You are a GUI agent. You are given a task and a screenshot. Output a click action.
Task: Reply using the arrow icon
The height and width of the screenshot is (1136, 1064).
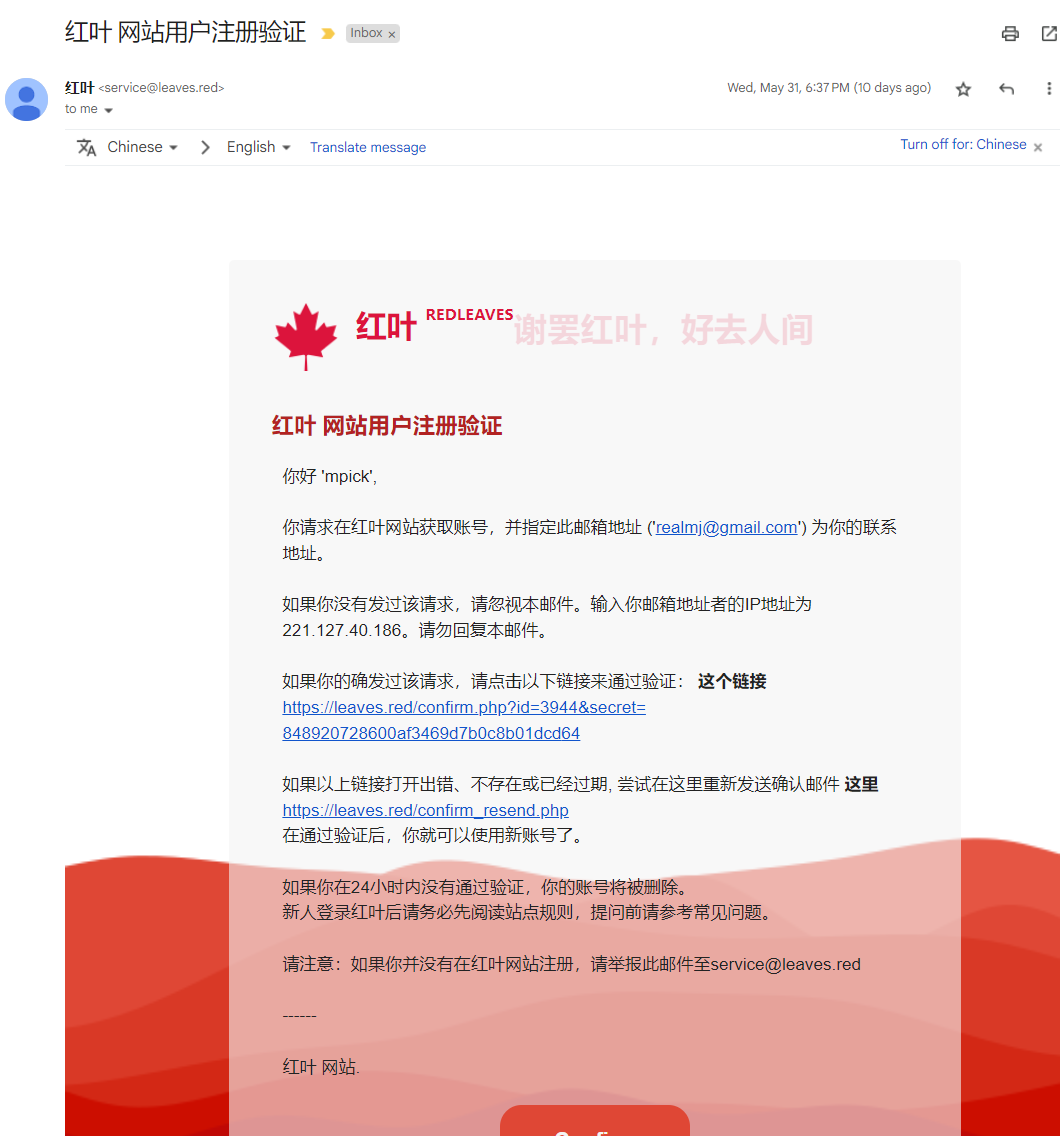coord(1006,89)
